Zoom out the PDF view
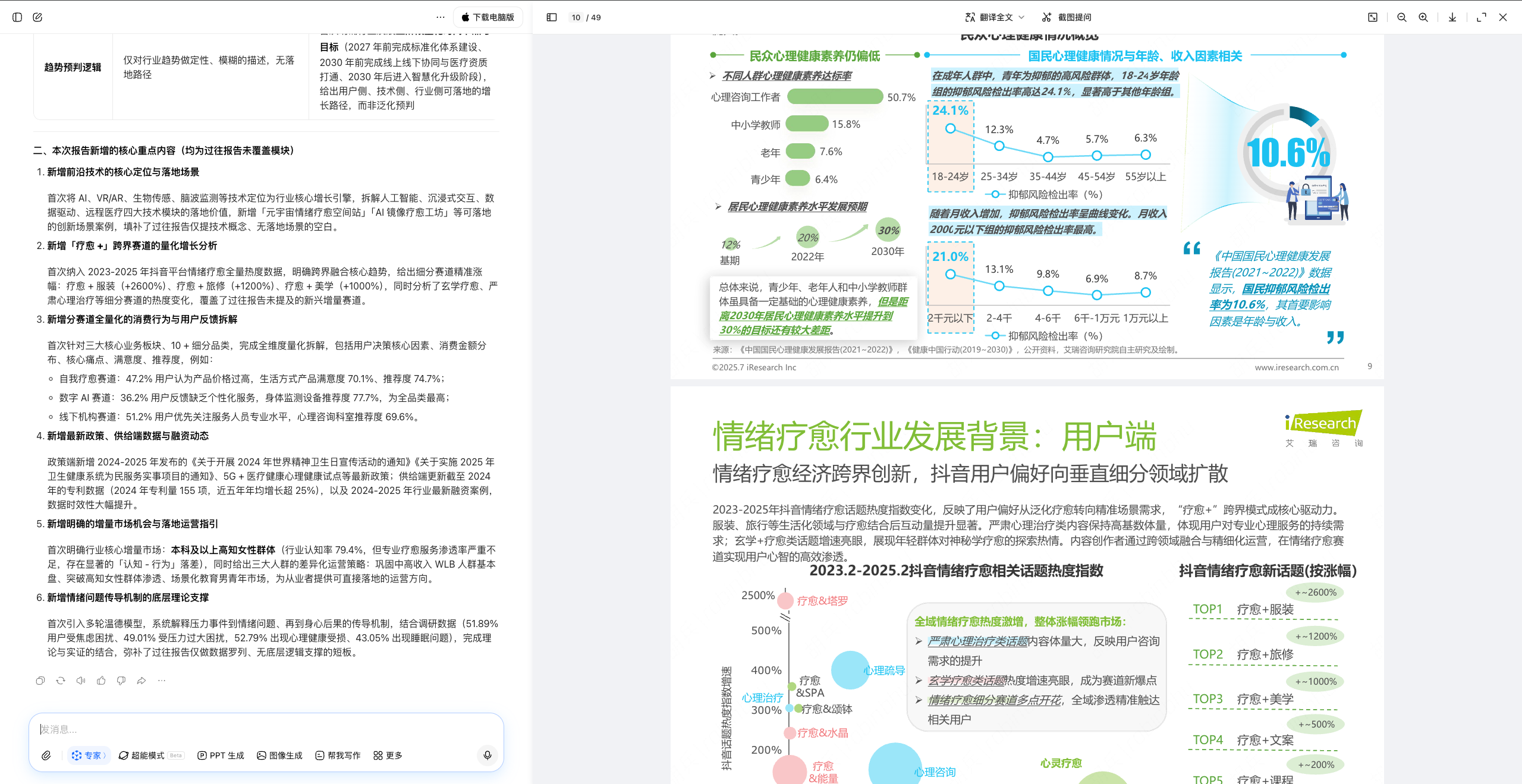Image resolution: width=1522 pixels, height=784 pixels. coord(1401,17)
